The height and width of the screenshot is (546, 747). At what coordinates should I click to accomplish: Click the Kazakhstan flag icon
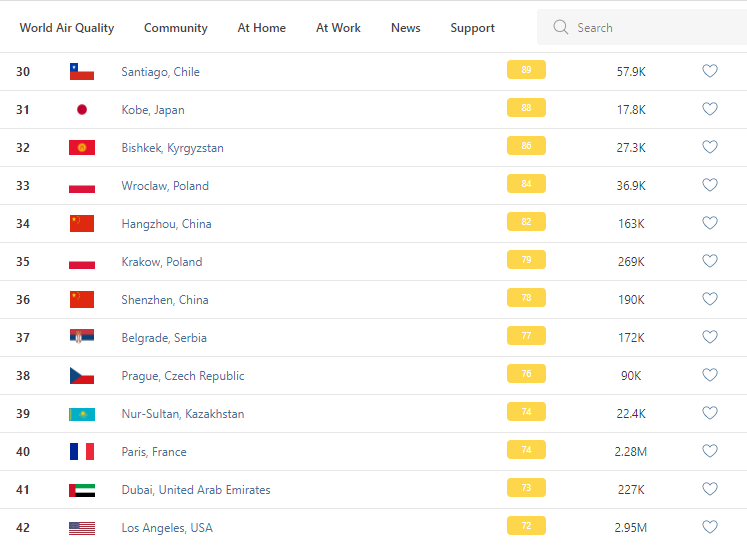click(x=82, y=414)
